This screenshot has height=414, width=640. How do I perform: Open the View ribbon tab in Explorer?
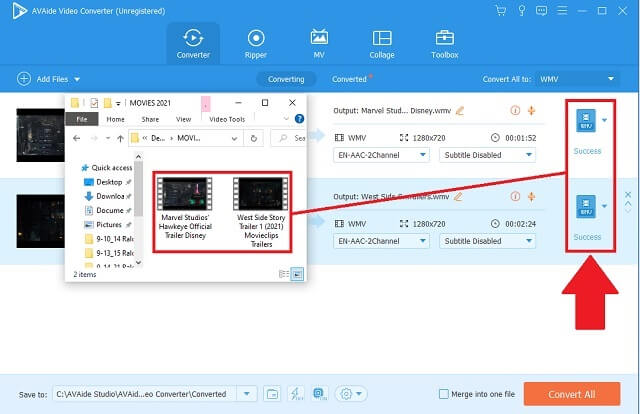click(x=184, y=119)
